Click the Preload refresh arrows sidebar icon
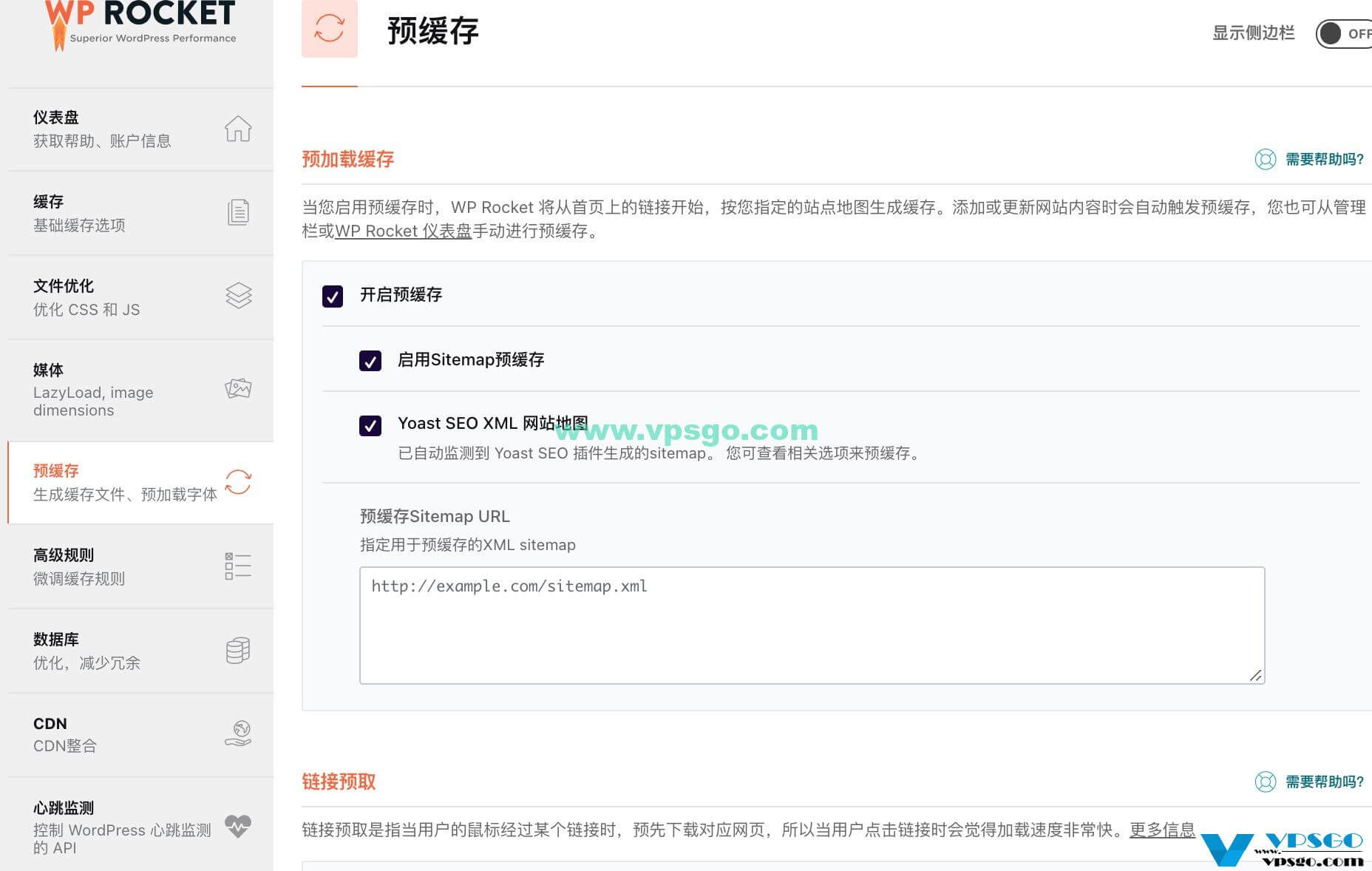Screen dimensions: 1372x871 tap(238, 482)
